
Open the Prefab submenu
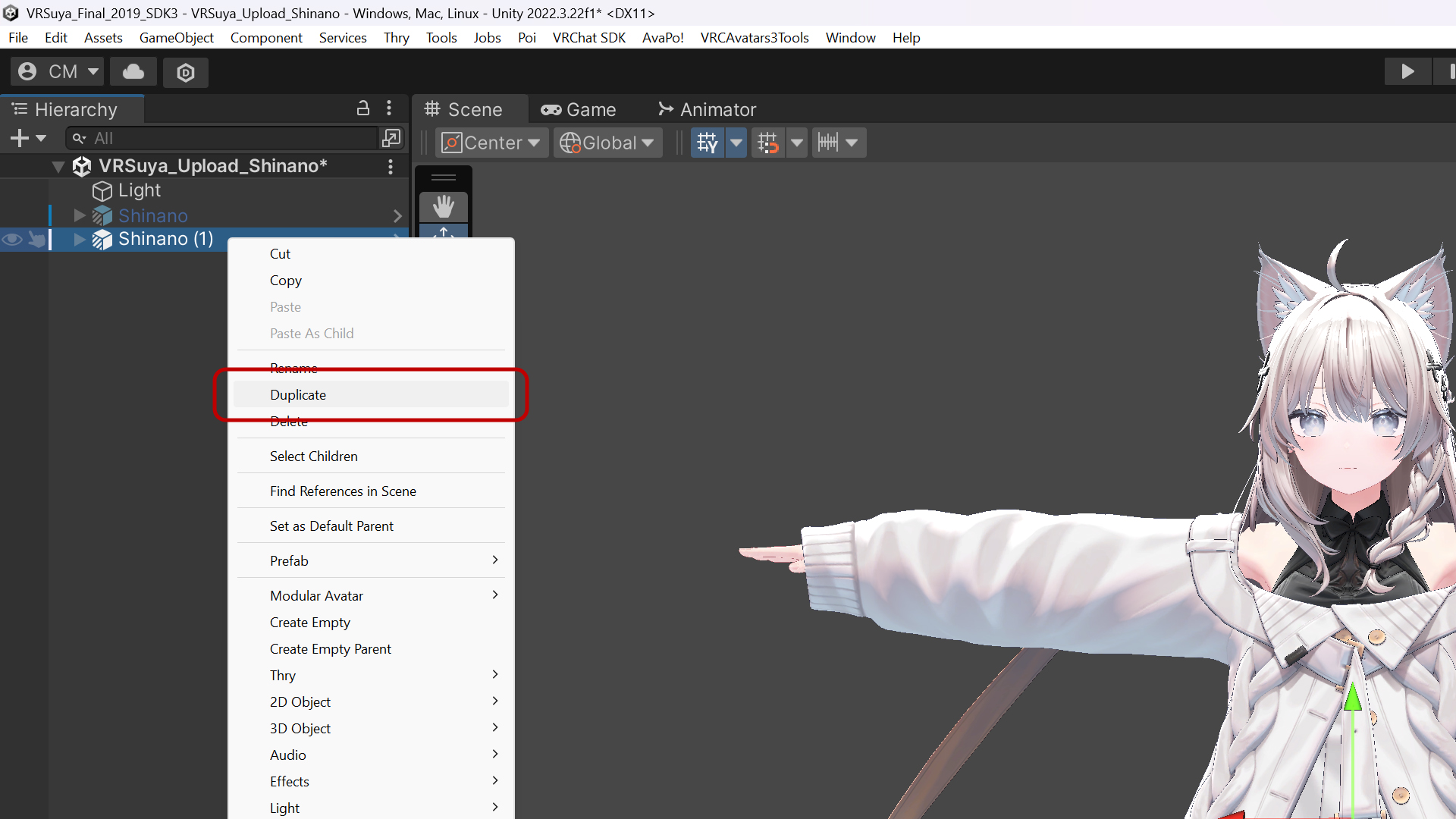tap(371, 561)
